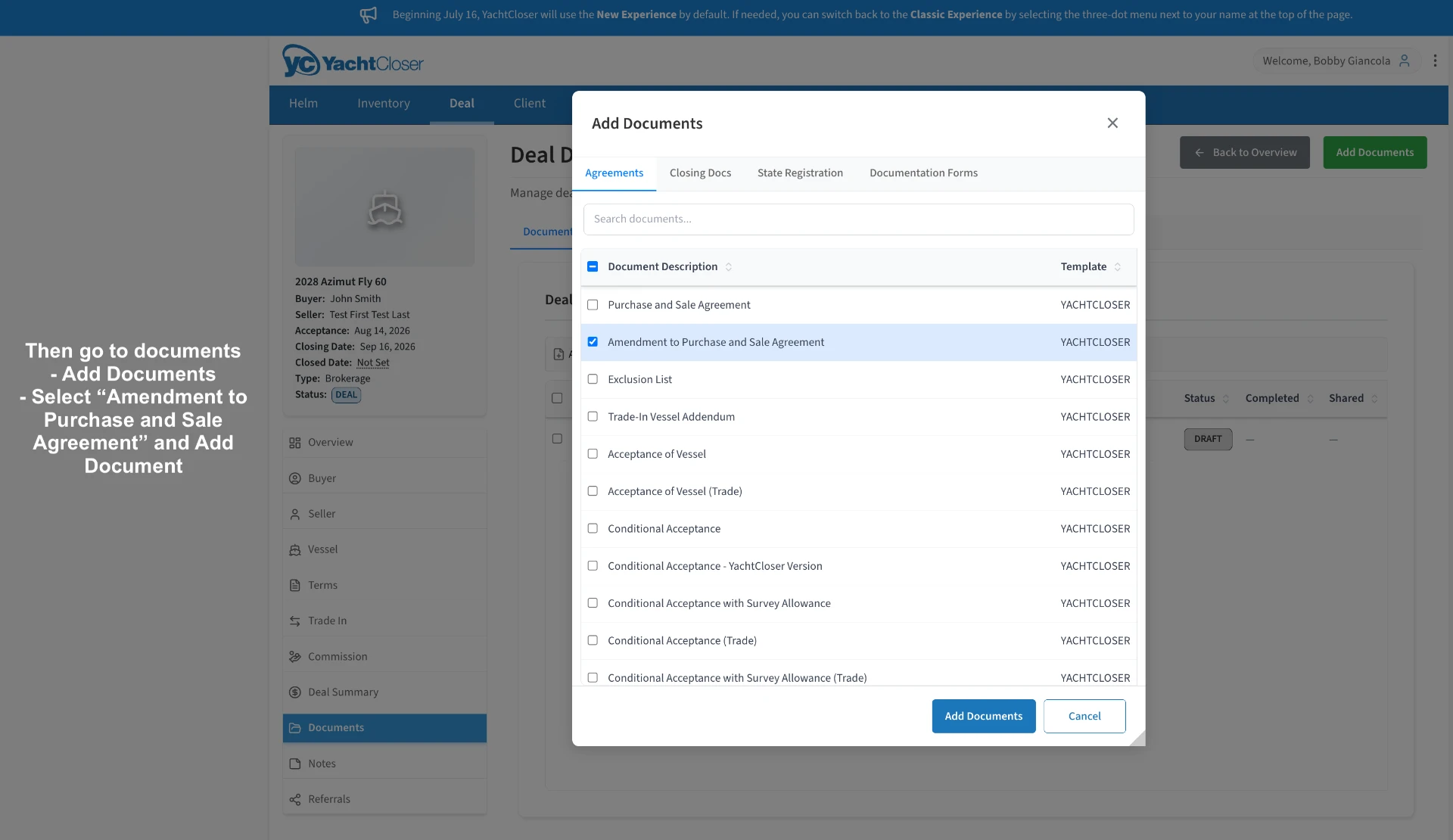Screen dimensions: 1453x840
Task: Click the DEAL status badge
Action: pos(346,395)
